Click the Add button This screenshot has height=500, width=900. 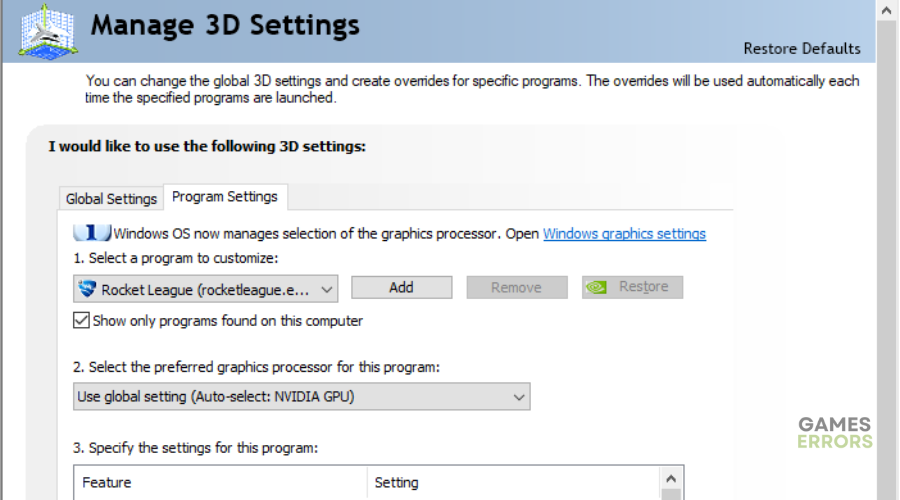[x=402, y=287]
